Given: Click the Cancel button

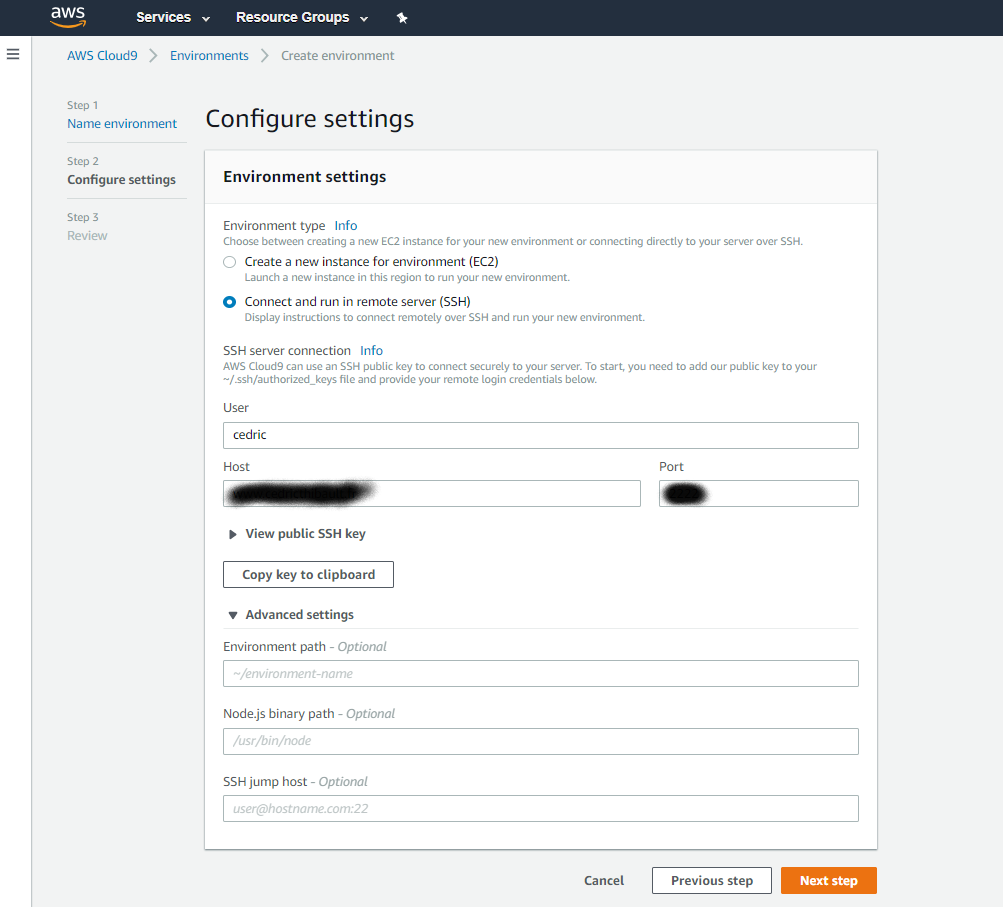Looking at the screenshot, I should point(604,880).
